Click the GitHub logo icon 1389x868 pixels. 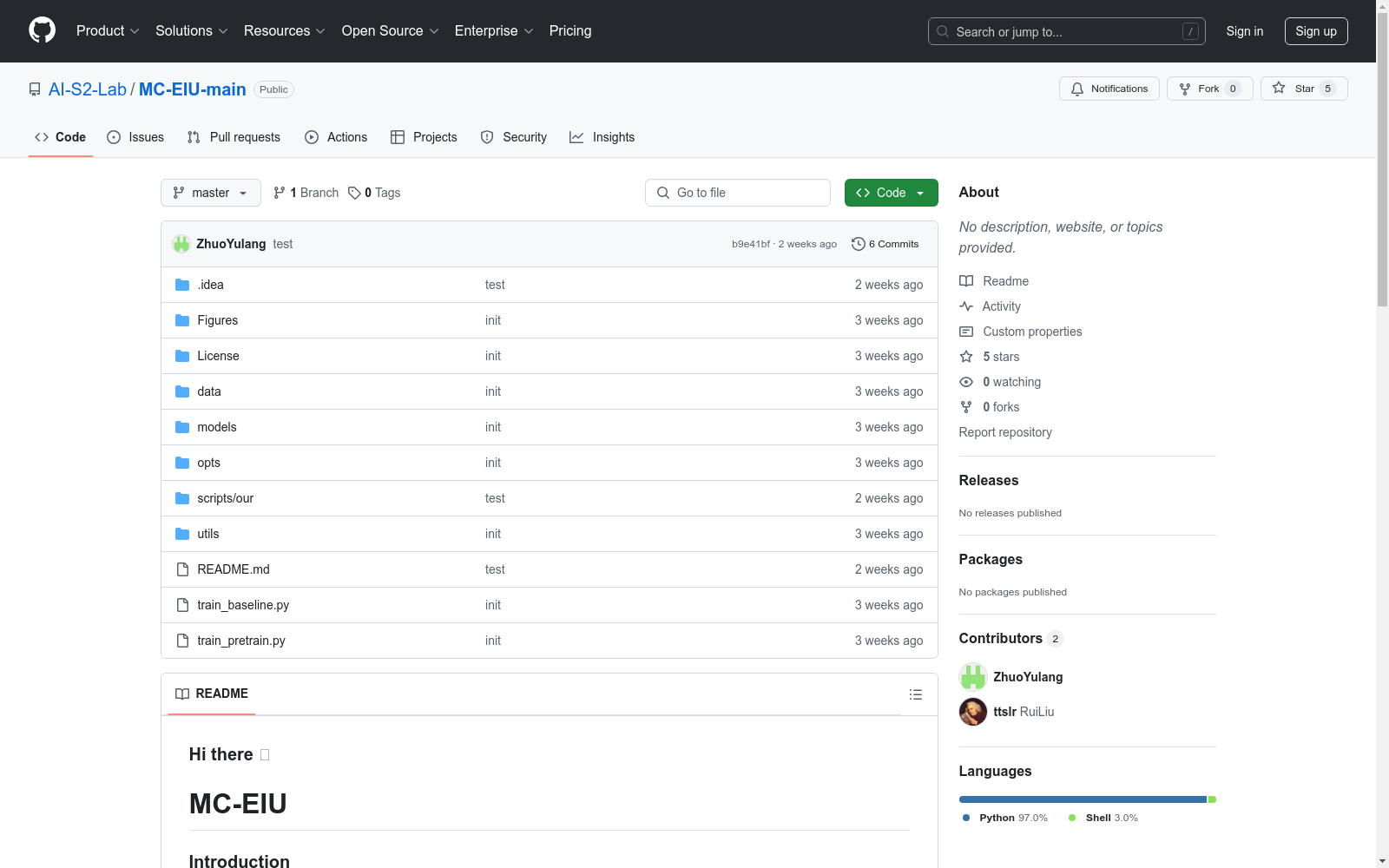tap(42, 30)
